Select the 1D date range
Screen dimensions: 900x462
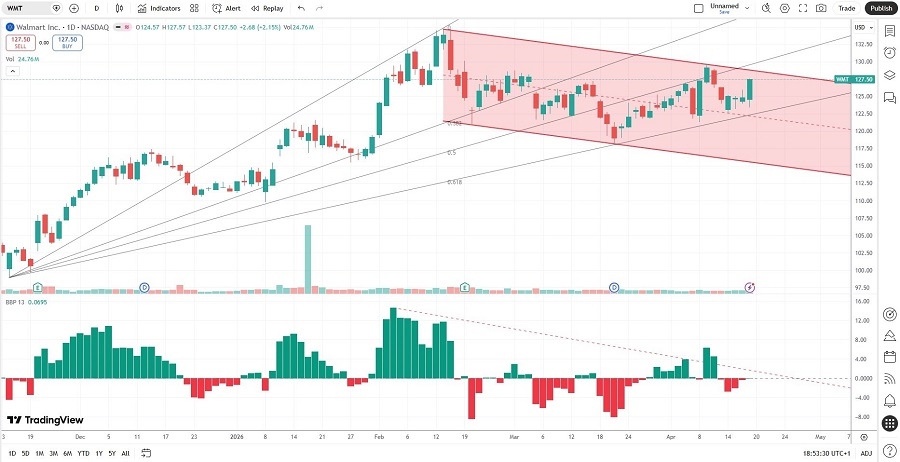[x=12, y=453]
